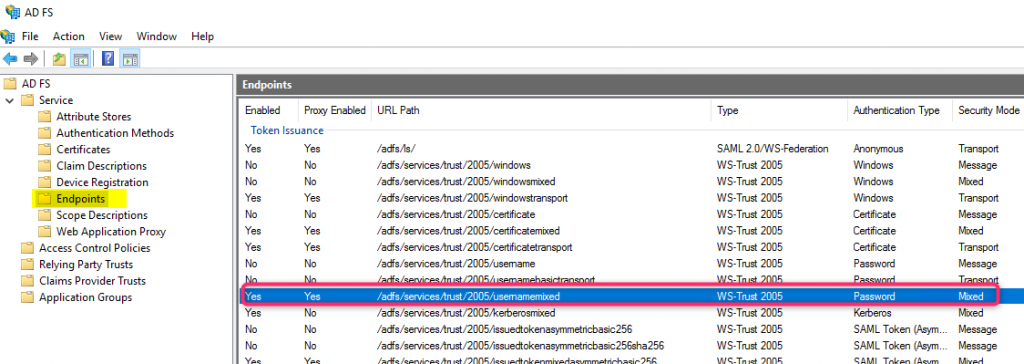Viewport: 1024px width, 364px height.
Task: Open Application Groups in the tree
Action: (x=86, y=297)
